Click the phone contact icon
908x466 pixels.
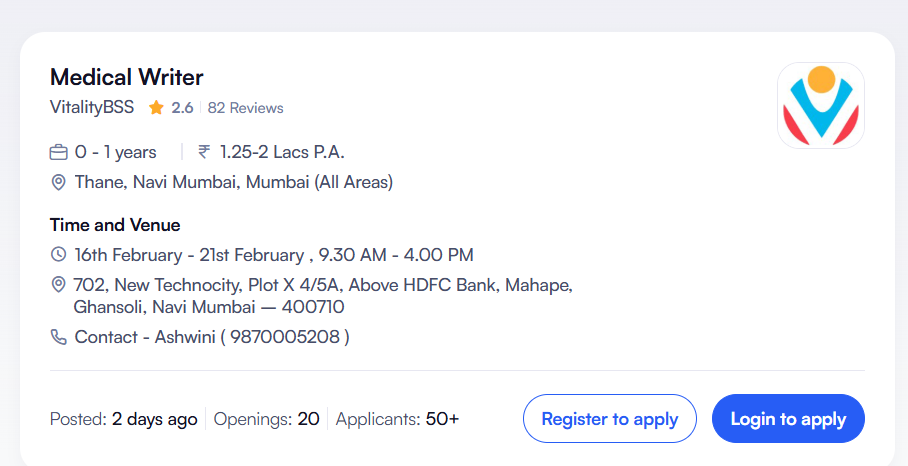(59, 337)
